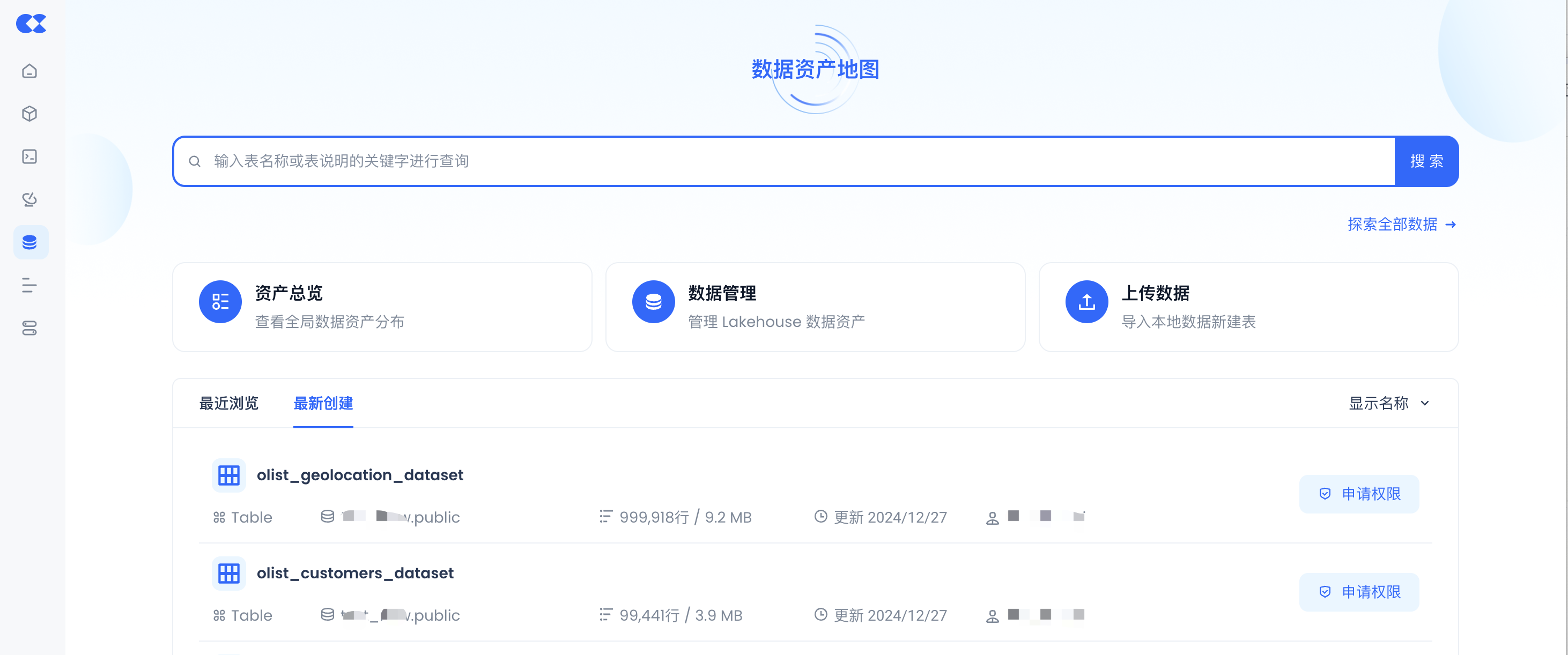1568x655 pixels.
Task: Click table icon for olist_customers_dataset
Action: 229,573
